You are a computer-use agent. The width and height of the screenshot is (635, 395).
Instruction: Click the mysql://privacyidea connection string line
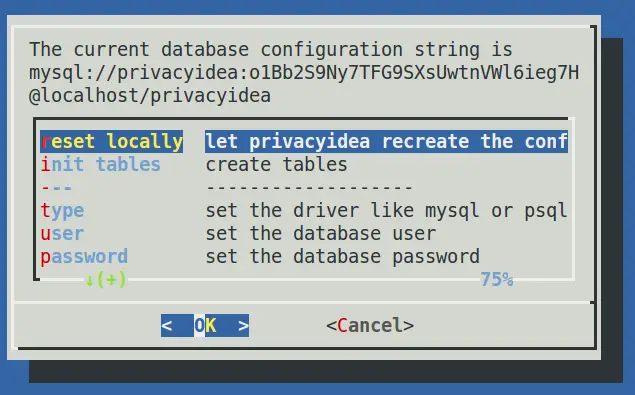(x=304, y=73)
